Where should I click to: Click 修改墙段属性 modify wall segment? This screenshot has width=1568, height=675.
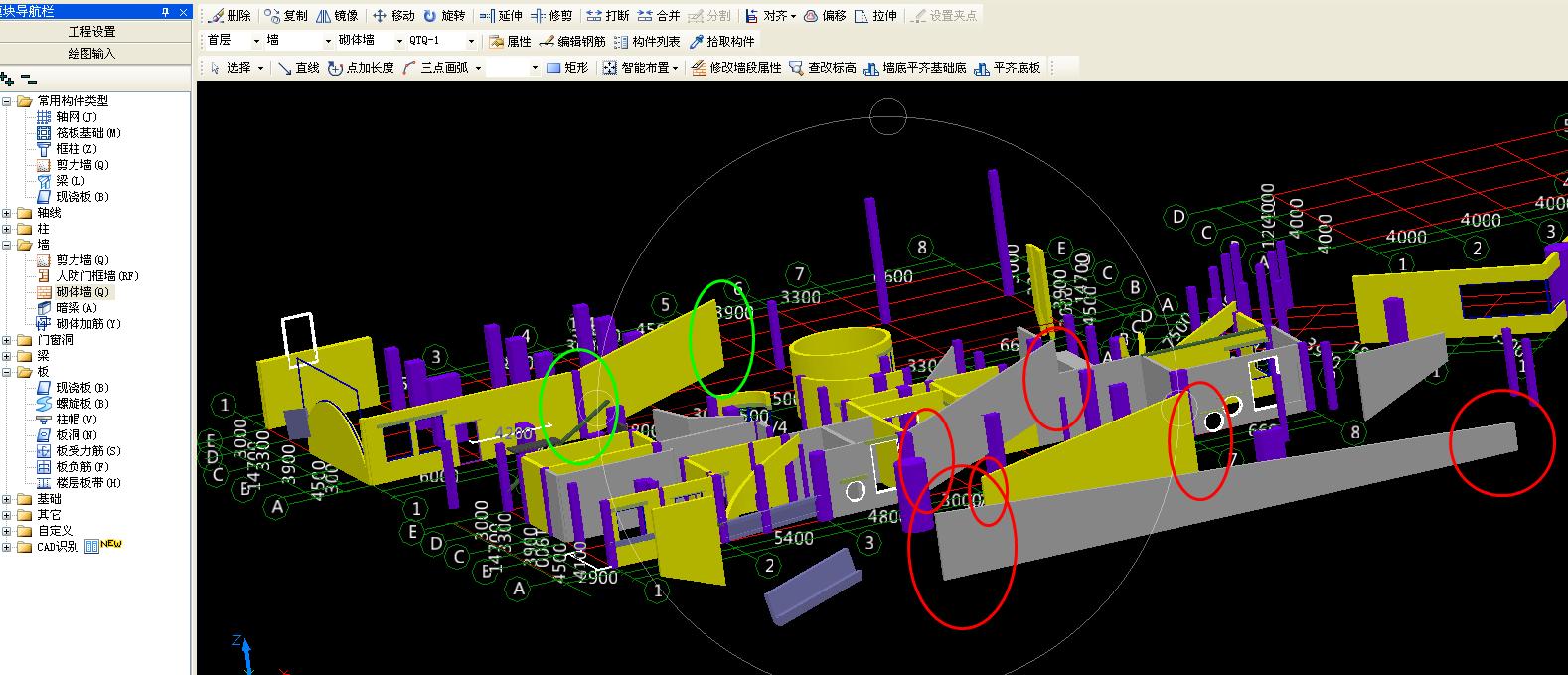click(737, 68)
